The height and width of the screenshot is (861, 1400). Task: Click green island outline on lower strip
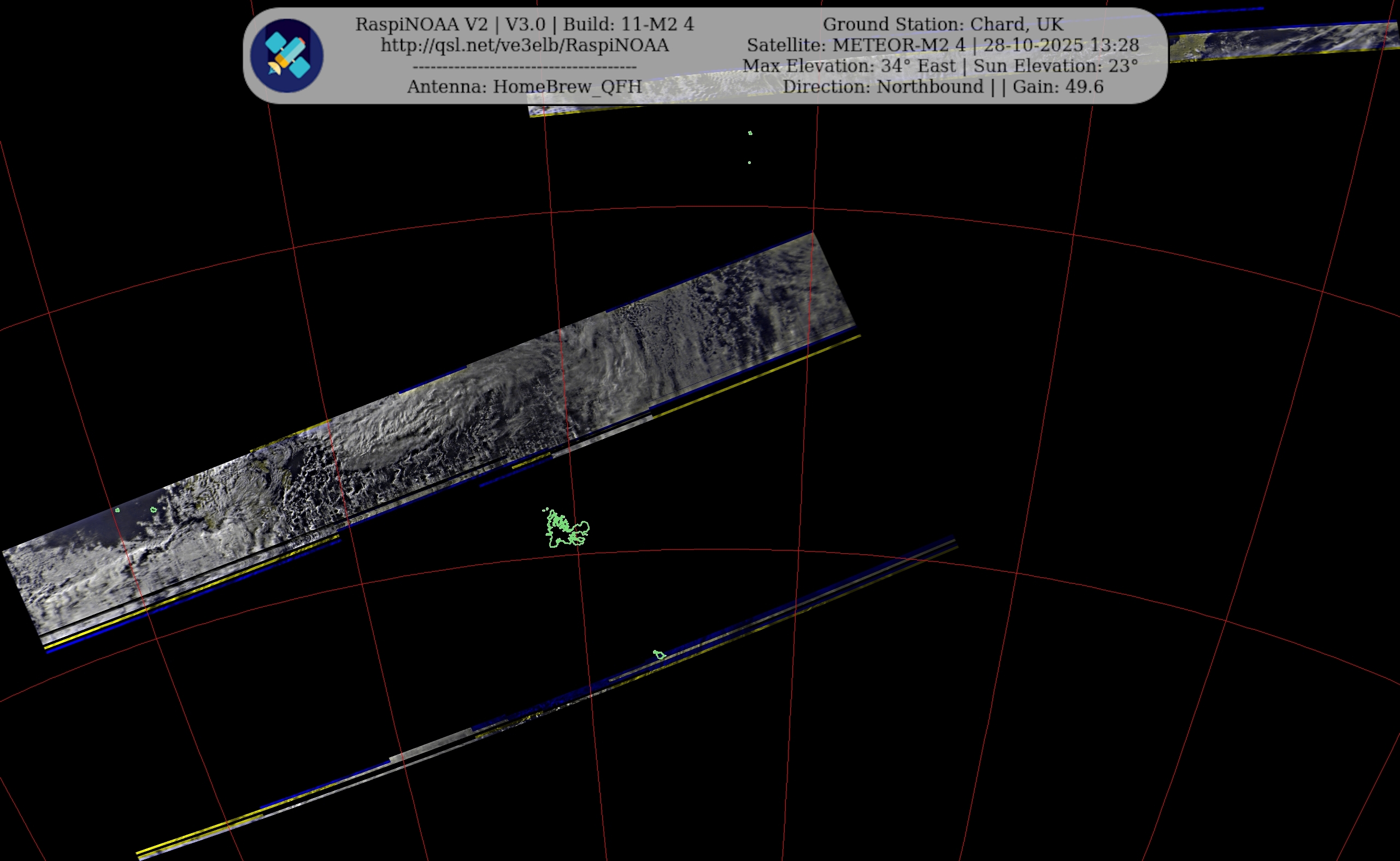coord(659,655)
